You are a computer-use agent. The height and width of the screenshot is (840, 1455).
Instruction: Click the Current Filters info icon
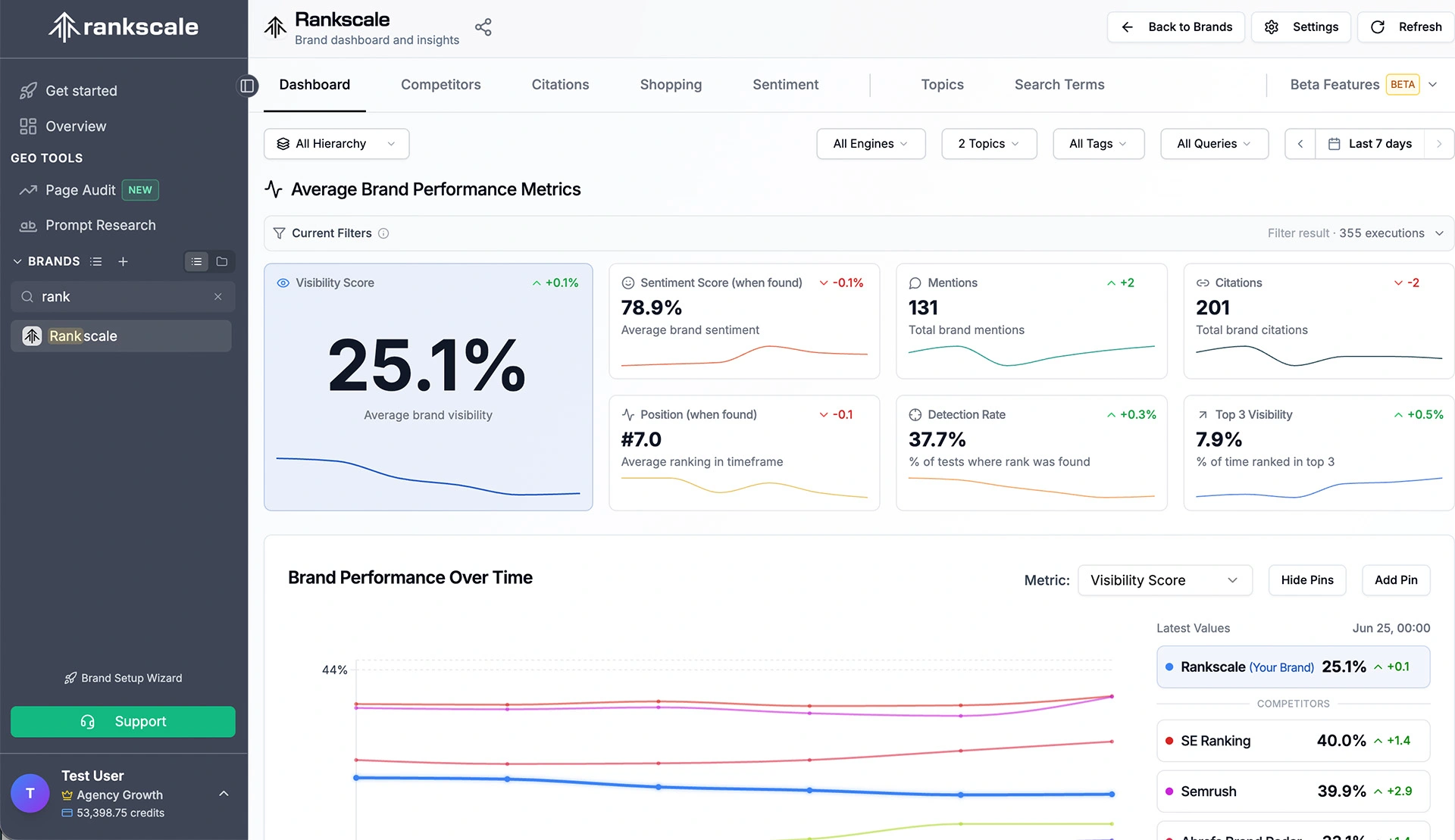point(383,233)
